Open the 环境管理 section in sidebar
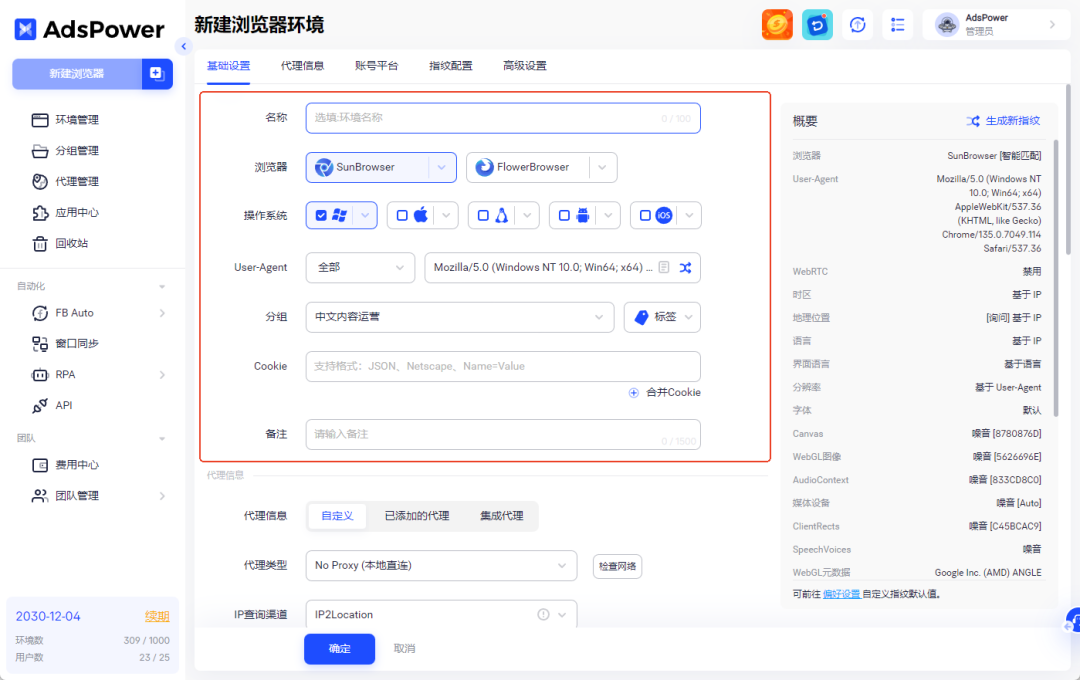Viewport: 1080px width, 680px height. [x=75, y=119]
